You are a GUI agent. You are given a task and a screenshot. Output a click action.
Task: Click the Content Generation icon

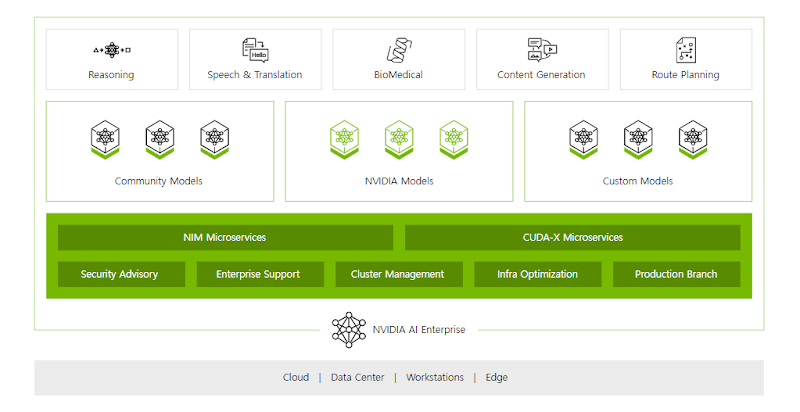point(542,50)
